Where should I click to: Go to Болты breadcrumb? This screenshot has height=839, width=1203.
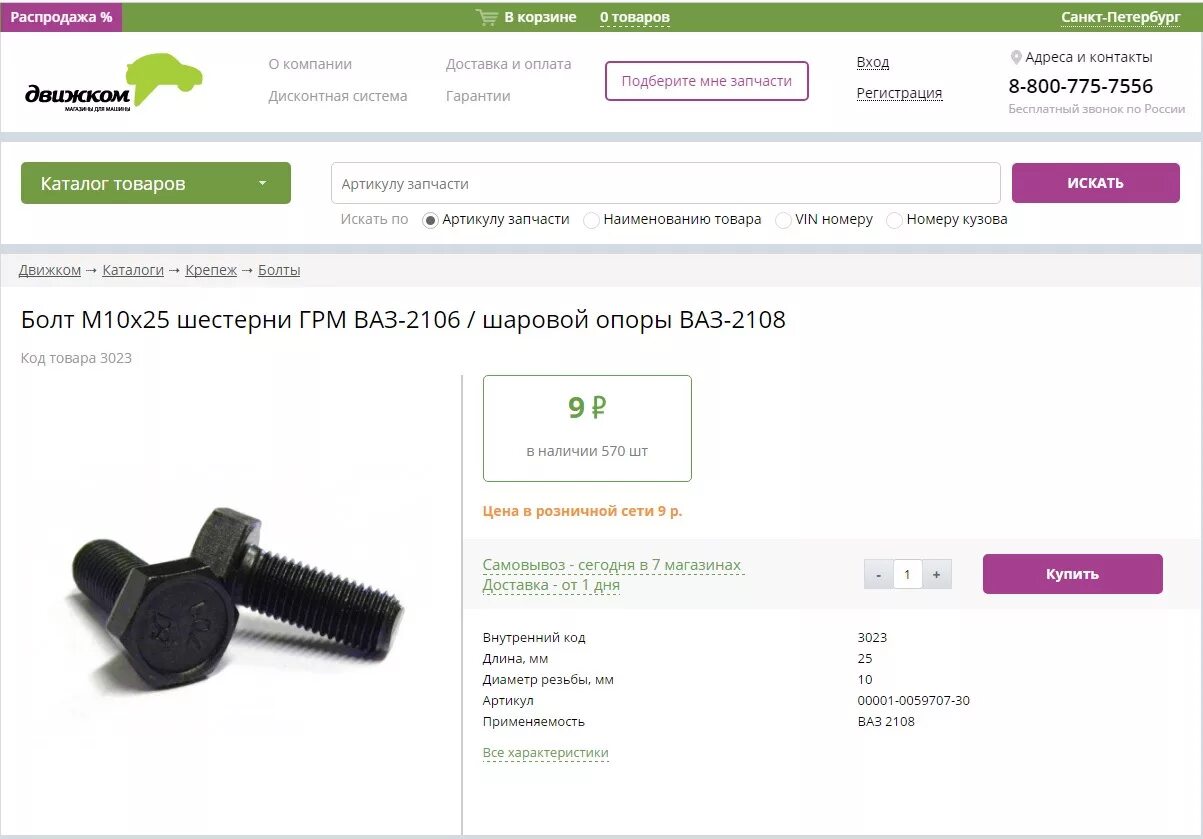pos(279,270)
